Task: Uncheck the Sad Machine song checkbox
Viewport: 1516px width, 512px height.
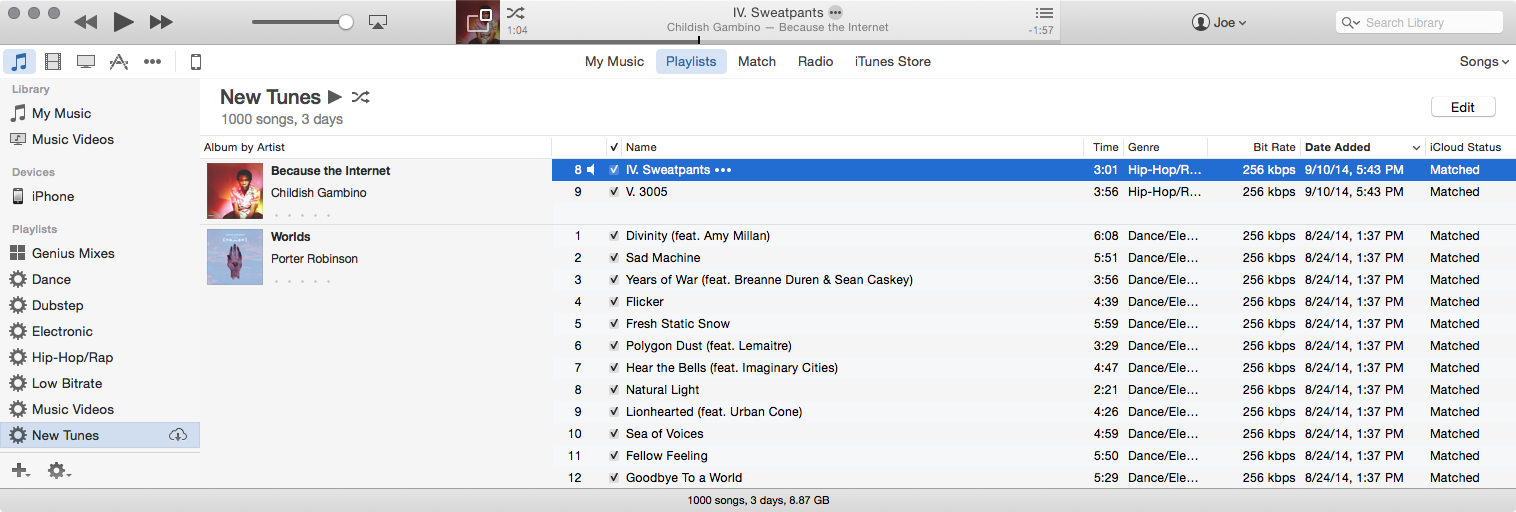Action: click(x=614, y=258)
